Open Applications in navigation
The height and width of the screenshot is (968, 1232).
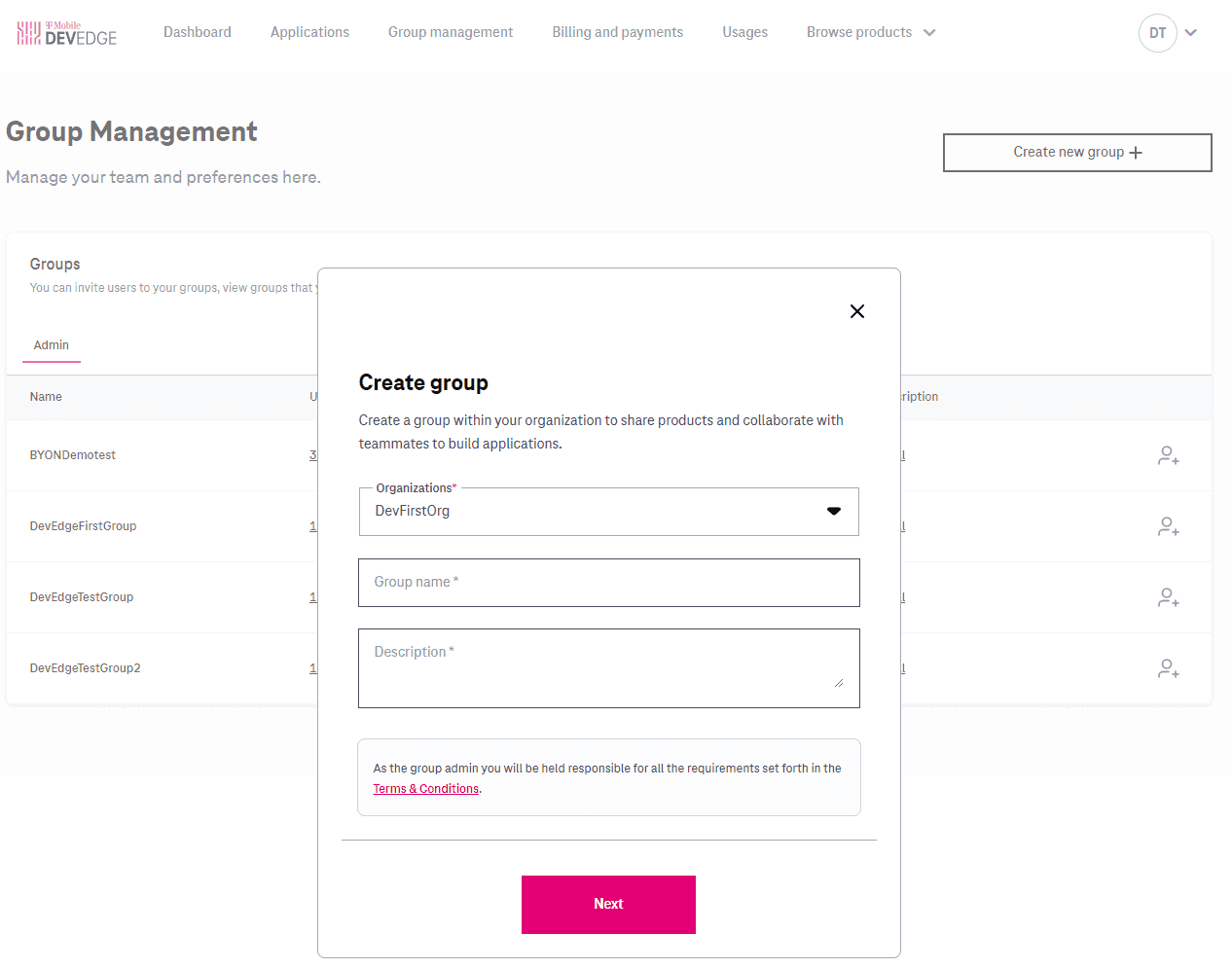309,33
